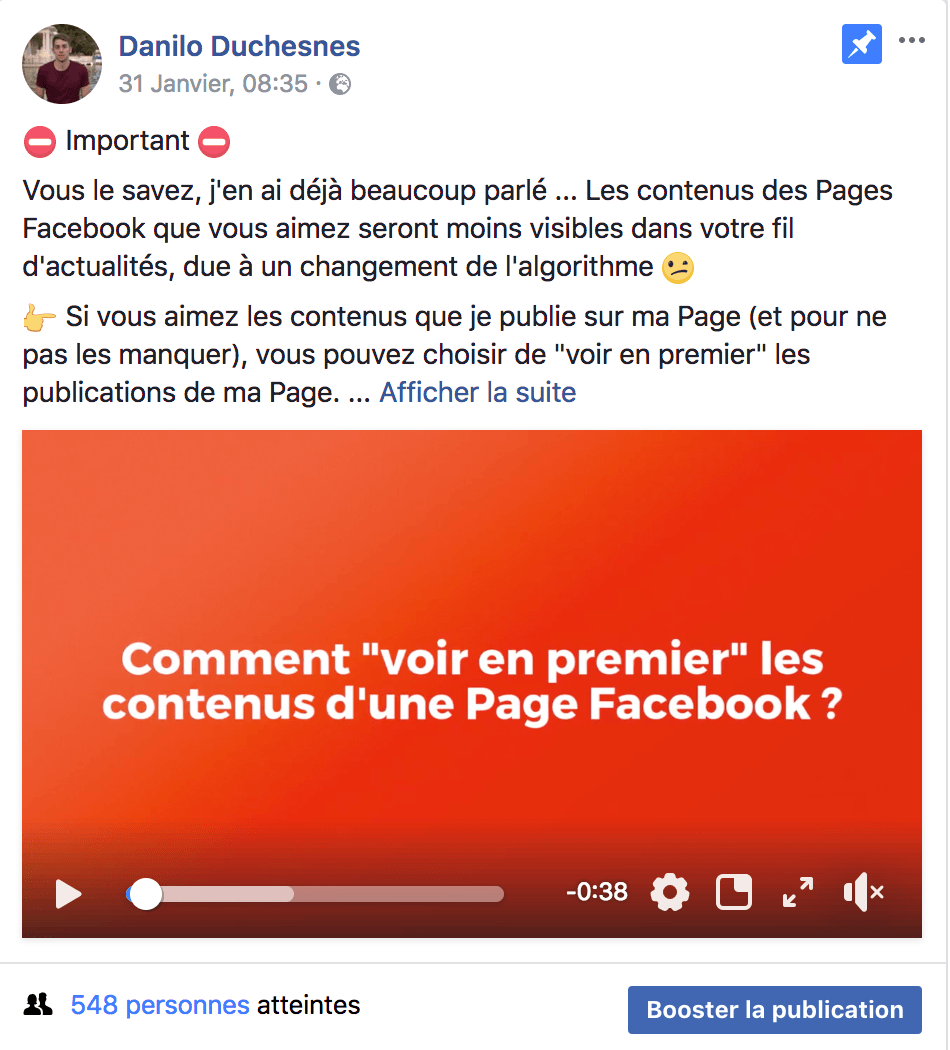This screenshot has height=1050, width=950.
Task: Open video settings gear icon
Action: [669, 892]
